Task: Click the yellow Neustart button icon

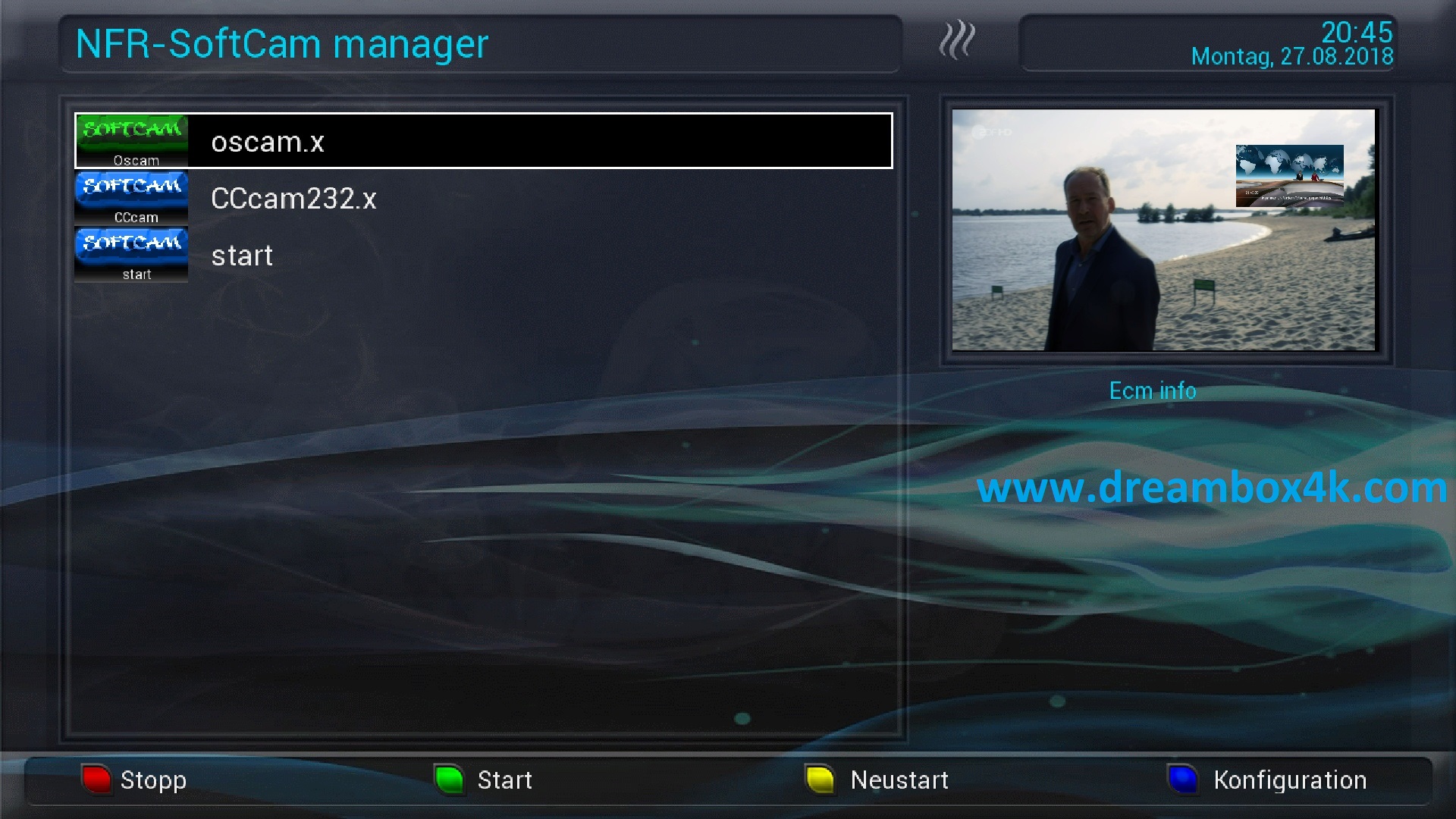Action: pos(821,780)
